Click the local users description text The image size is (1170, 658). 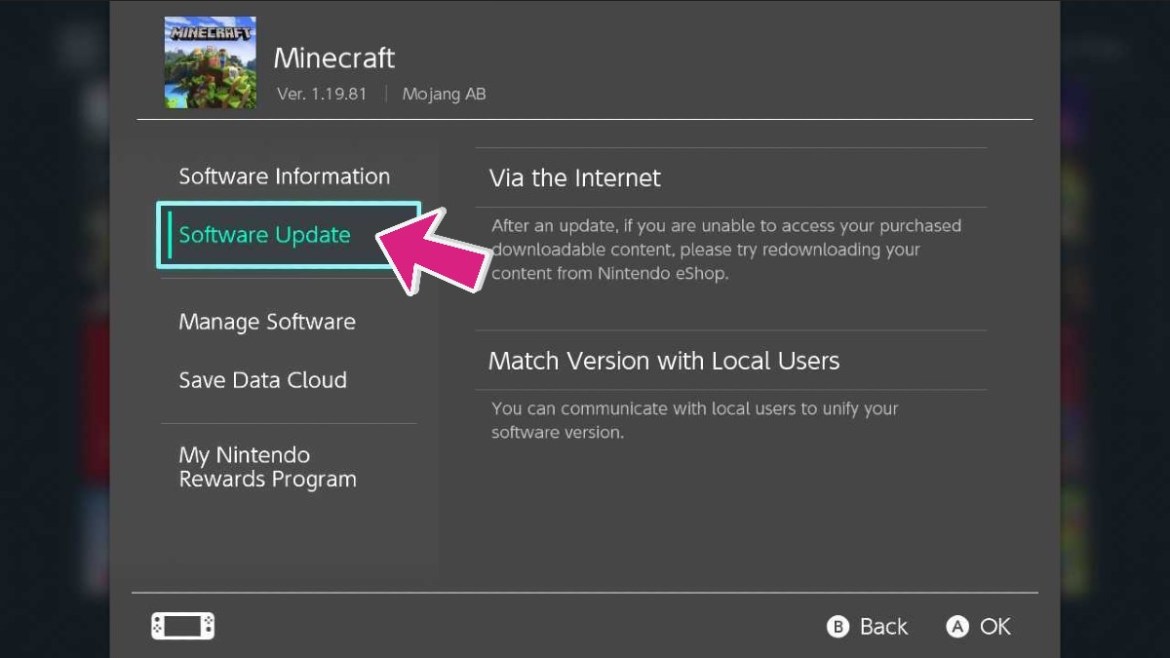pyautogui.click(x=694, y=420)
